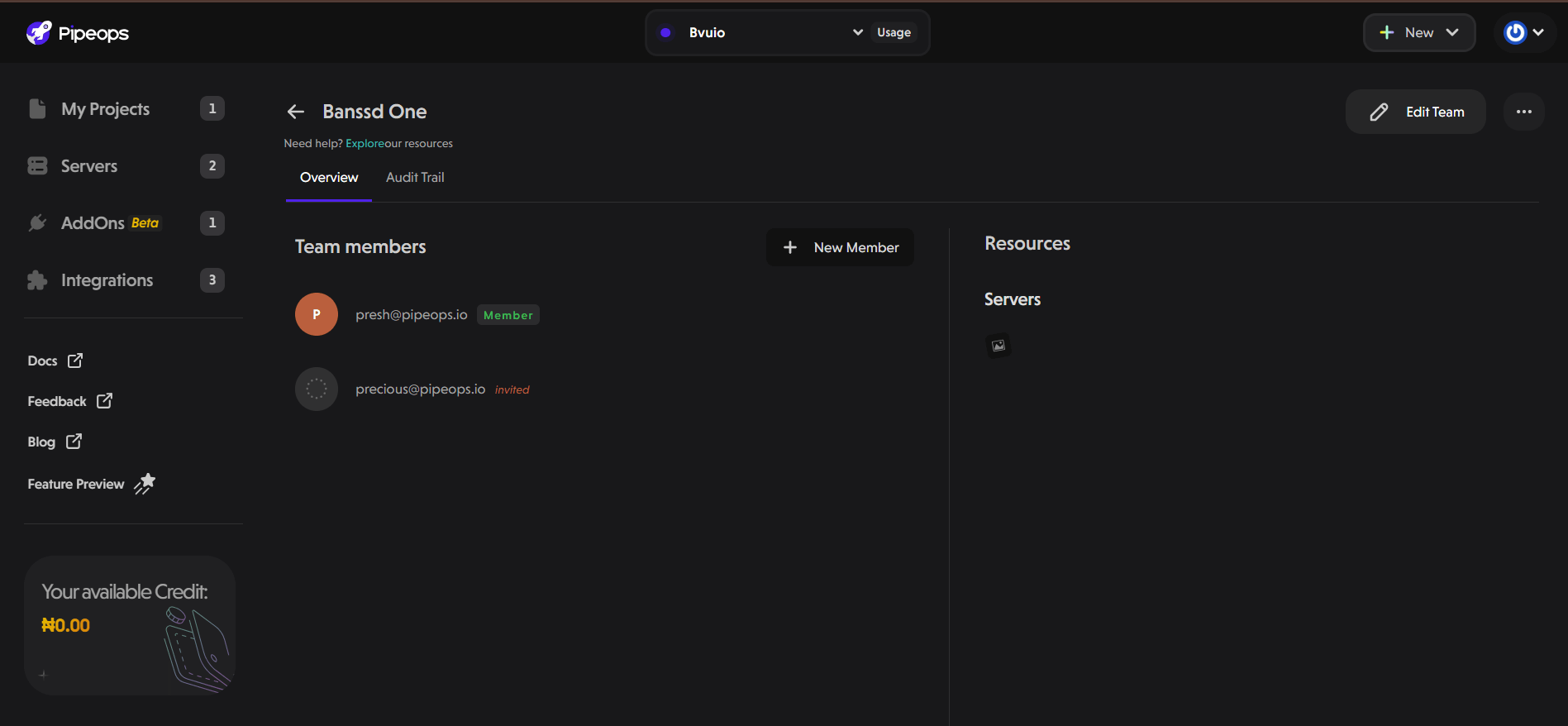Select presh@pipeops.io member email
This screenshot has height=726, width=1568.
[x=412, y=314]
